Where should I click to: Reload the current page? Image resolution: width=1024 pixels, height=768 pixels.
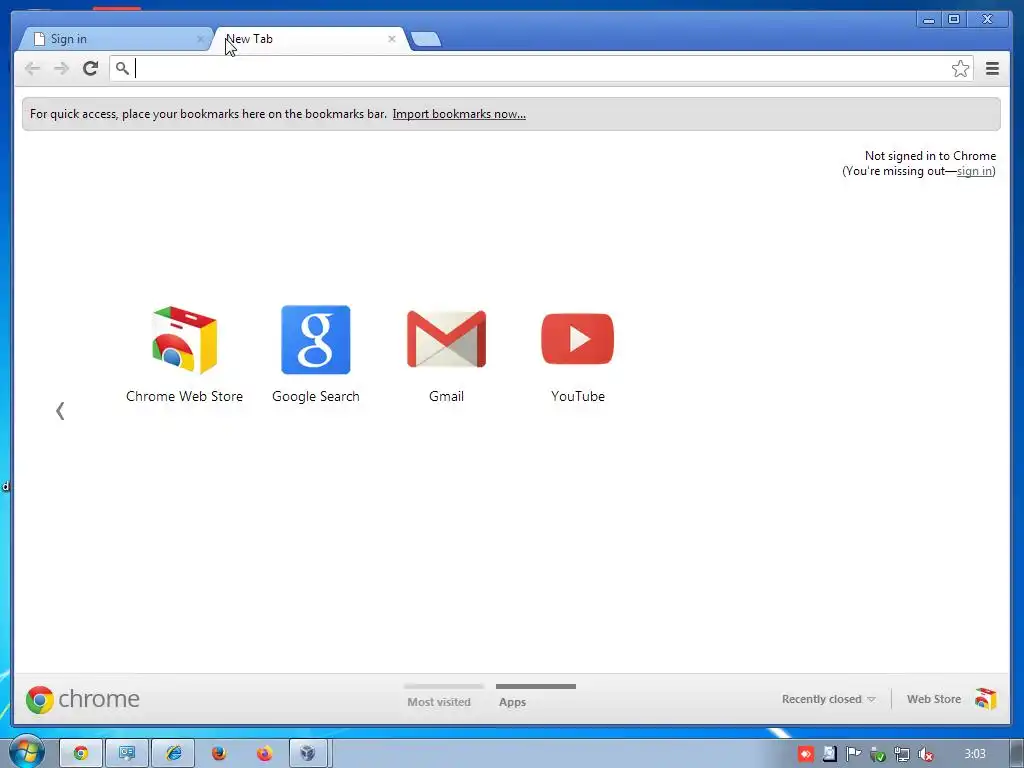[90, 68]
